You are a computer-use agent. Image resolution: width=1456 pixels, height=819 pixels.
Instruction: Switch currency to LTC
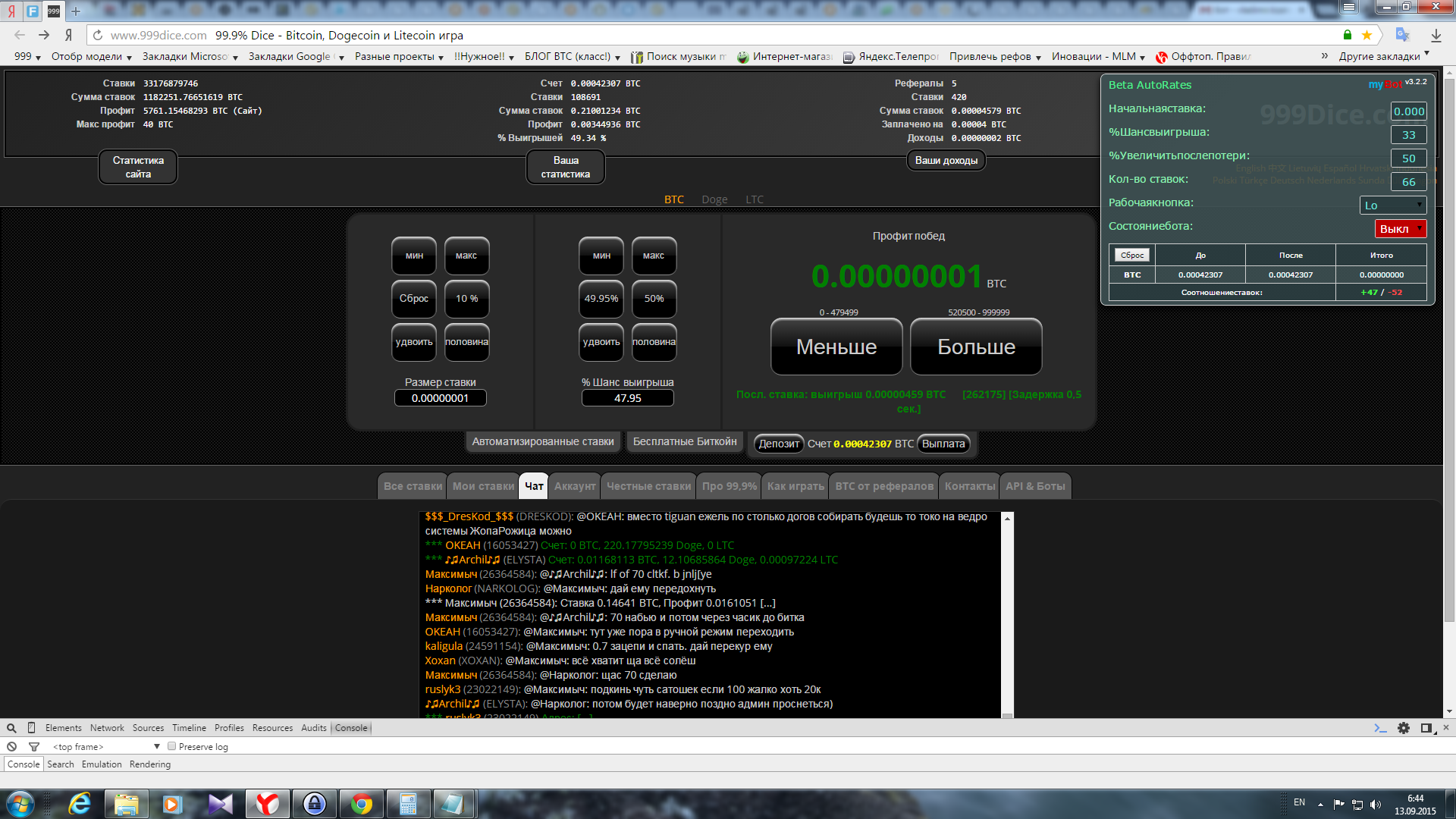[755, 199]
